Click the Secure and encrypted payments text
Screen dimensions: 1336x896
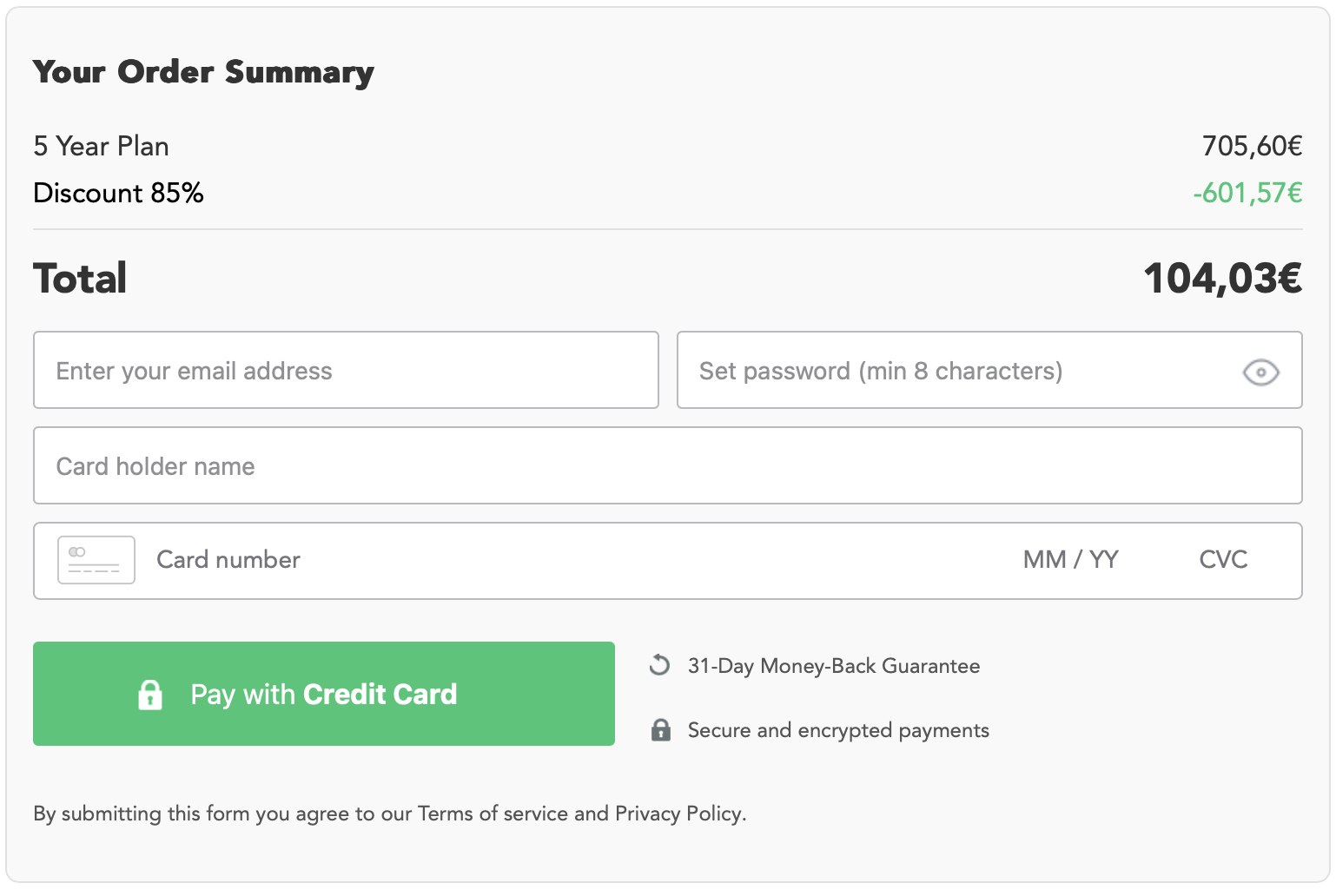(x=837, y=730)
